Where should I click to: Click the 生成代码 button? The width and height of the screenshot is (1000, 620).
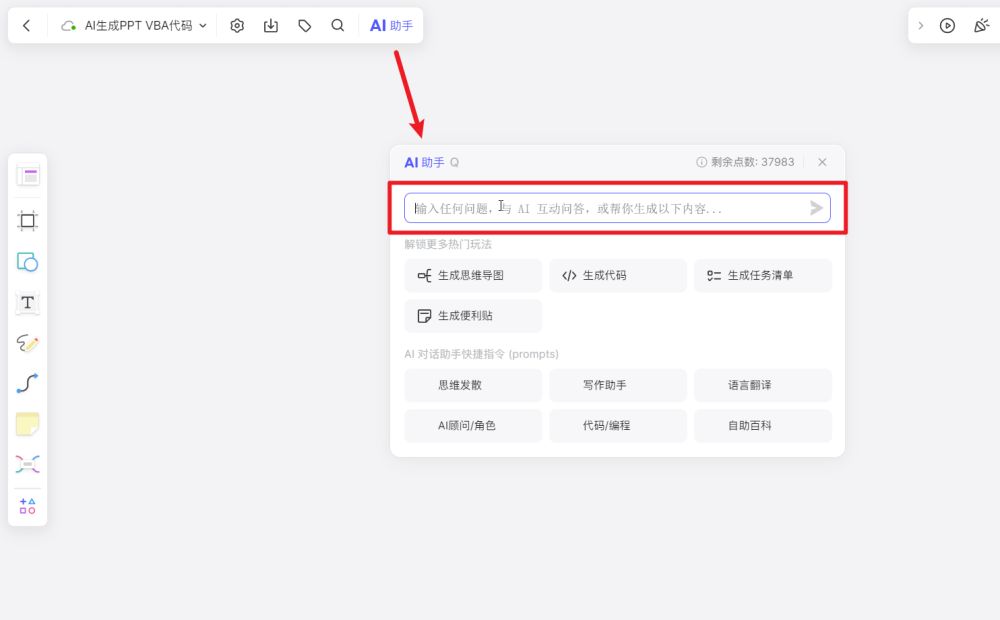click(617, 275)
